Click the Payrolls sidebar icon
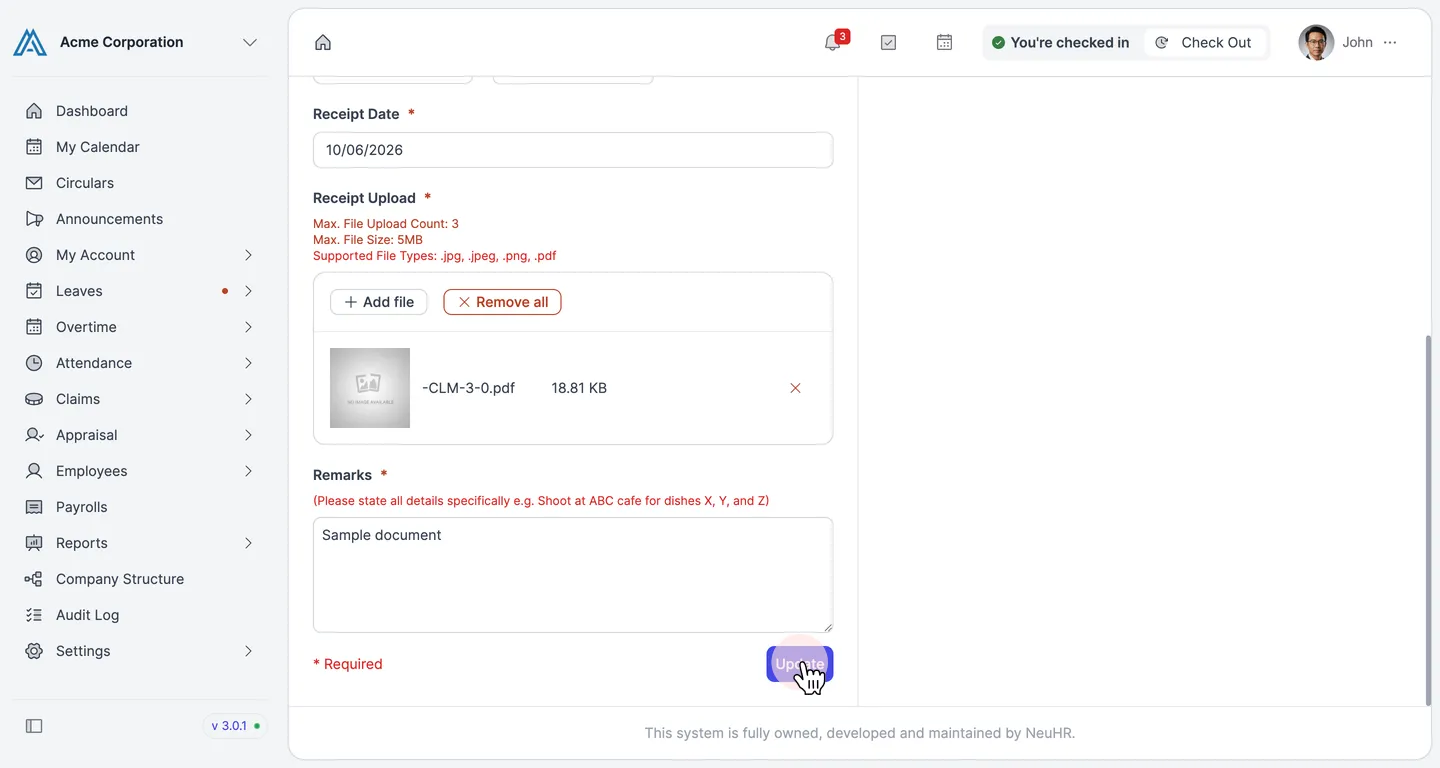Image resolution: width=1440 pixels, height=768 pixels. [34, 507]
